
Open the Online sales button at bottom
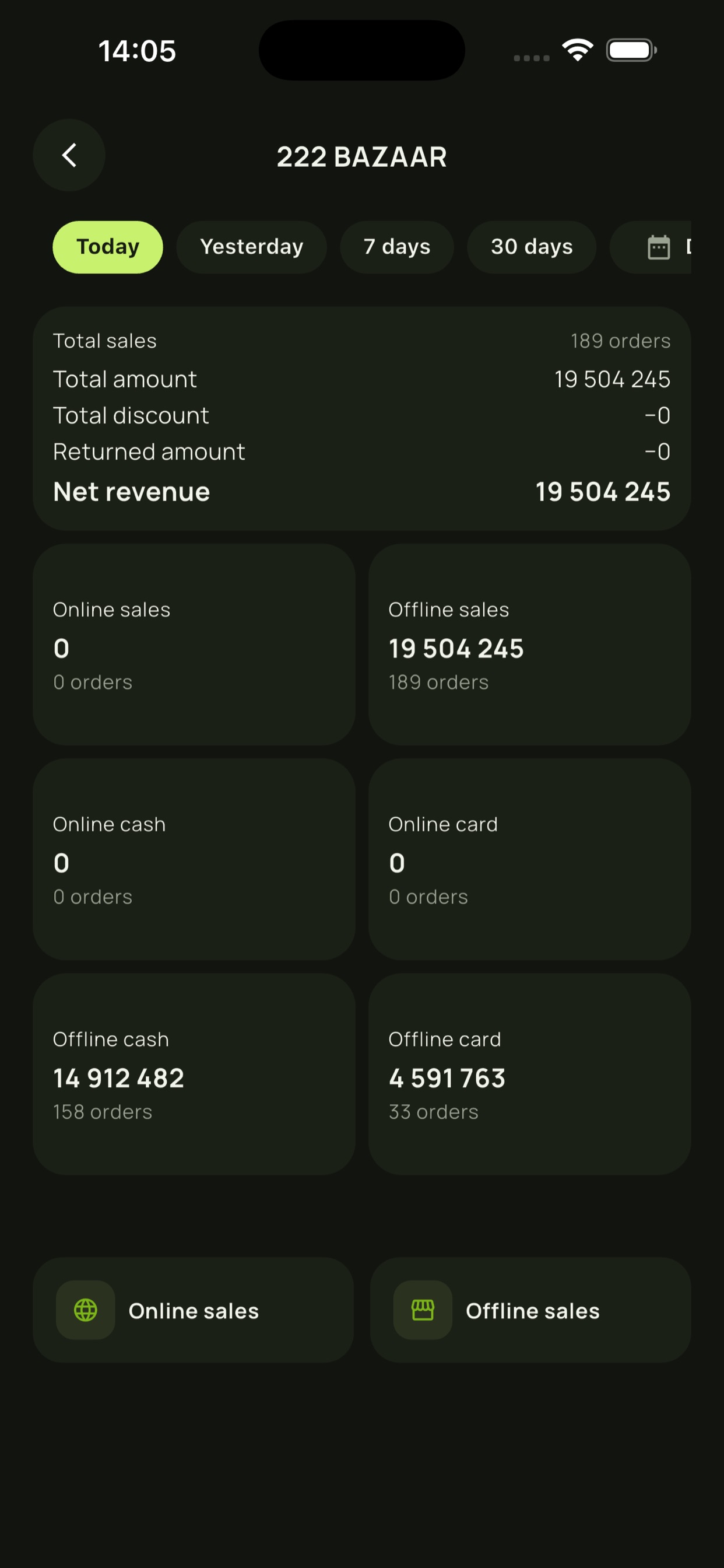[194, 1310]
